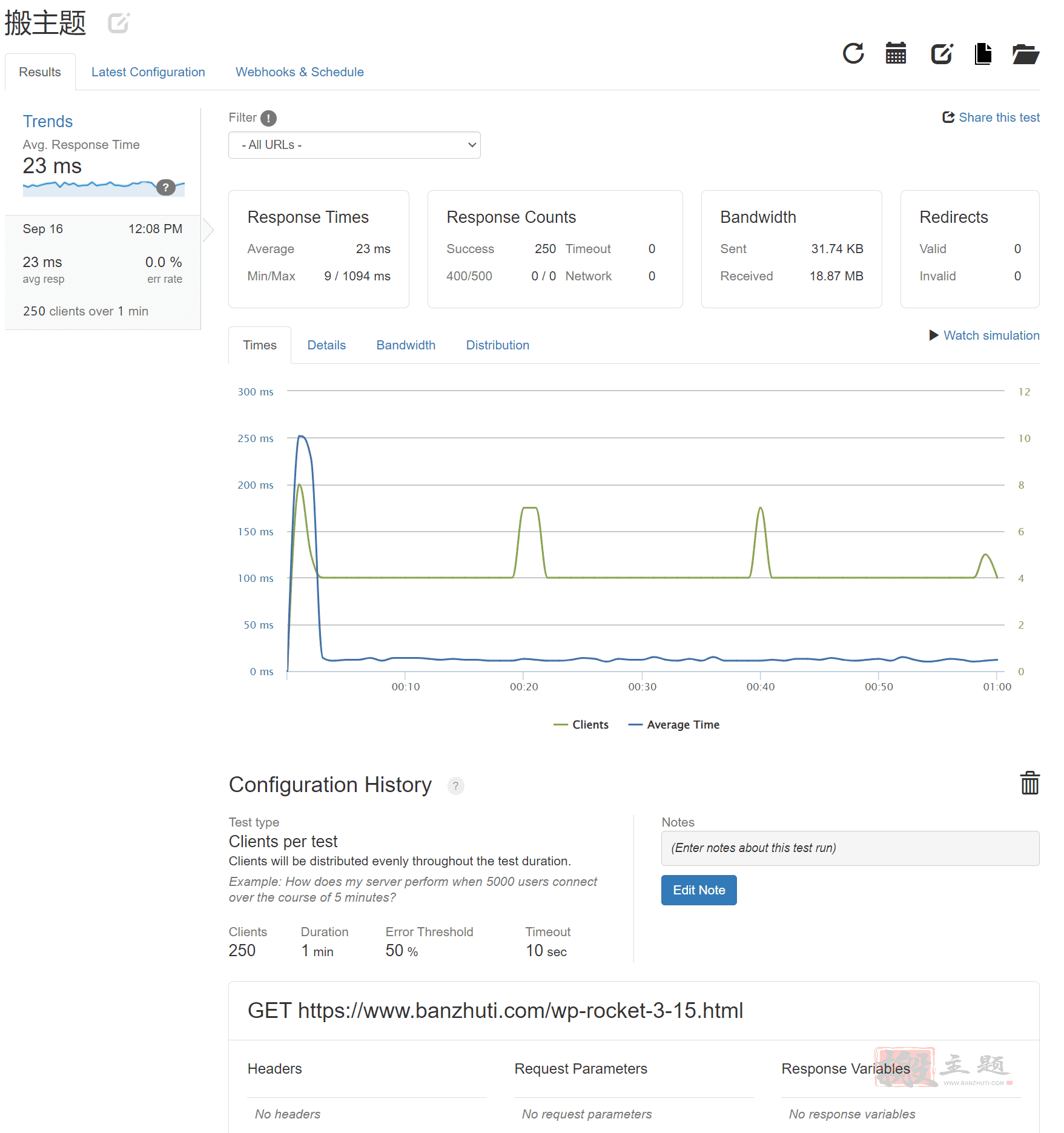Click the re-run test refresh icon
Viewport: 1064px width, 1133px height.
coord(853,53)
